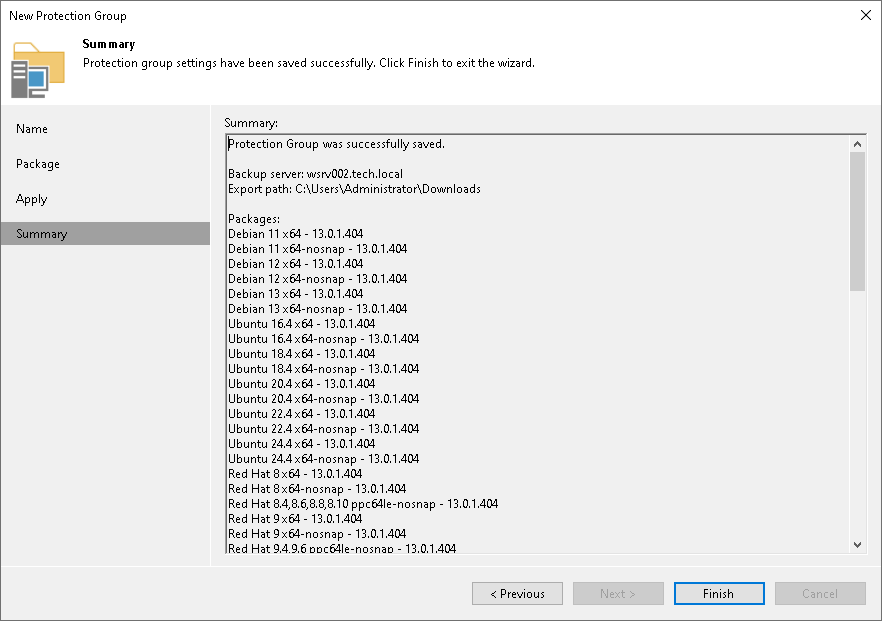The image size is (882, 621).
Task: Click the 'Packages:' heading line
Action: [254, 219]
